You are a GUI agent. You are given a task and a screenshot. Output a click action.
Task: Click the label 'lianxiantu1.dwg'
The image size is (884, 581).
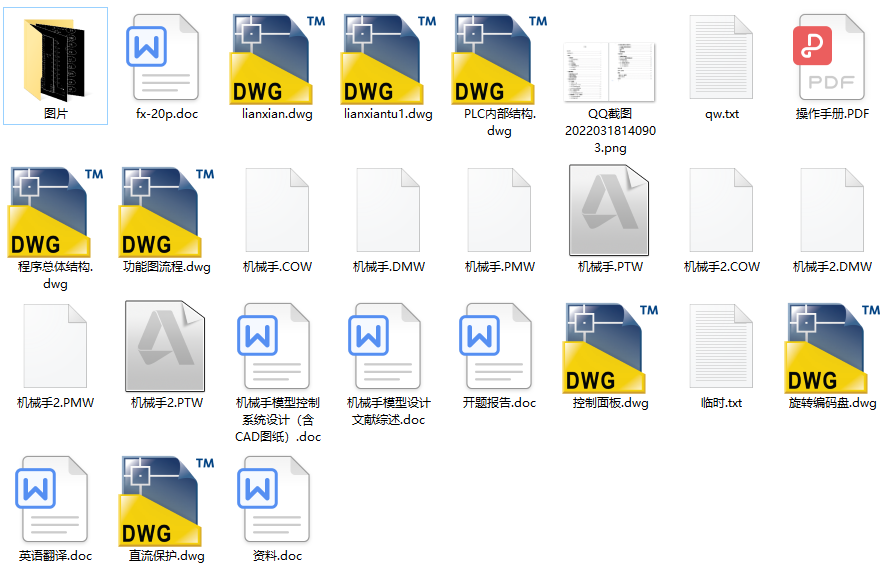pos(388,114)
